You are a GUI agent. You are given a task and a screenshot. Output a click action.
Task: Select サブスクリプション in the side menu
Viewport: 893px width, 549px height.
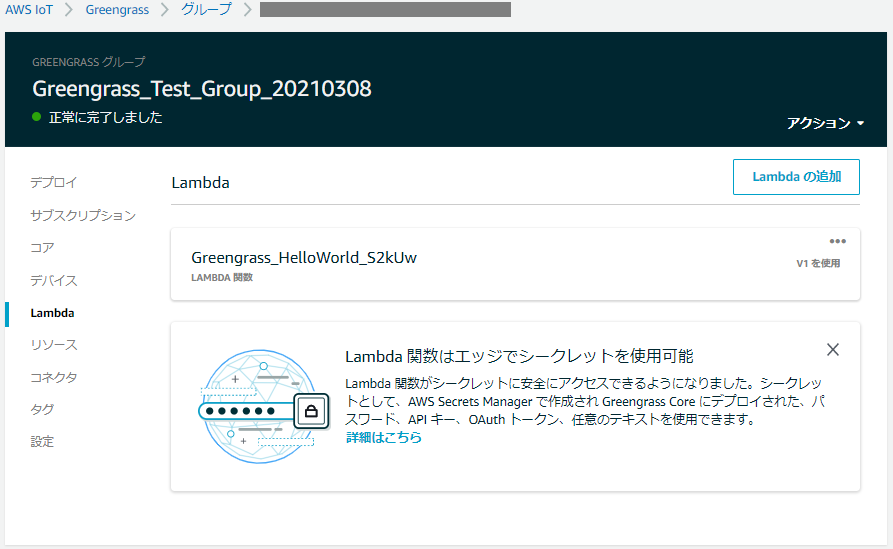(83, 215)
